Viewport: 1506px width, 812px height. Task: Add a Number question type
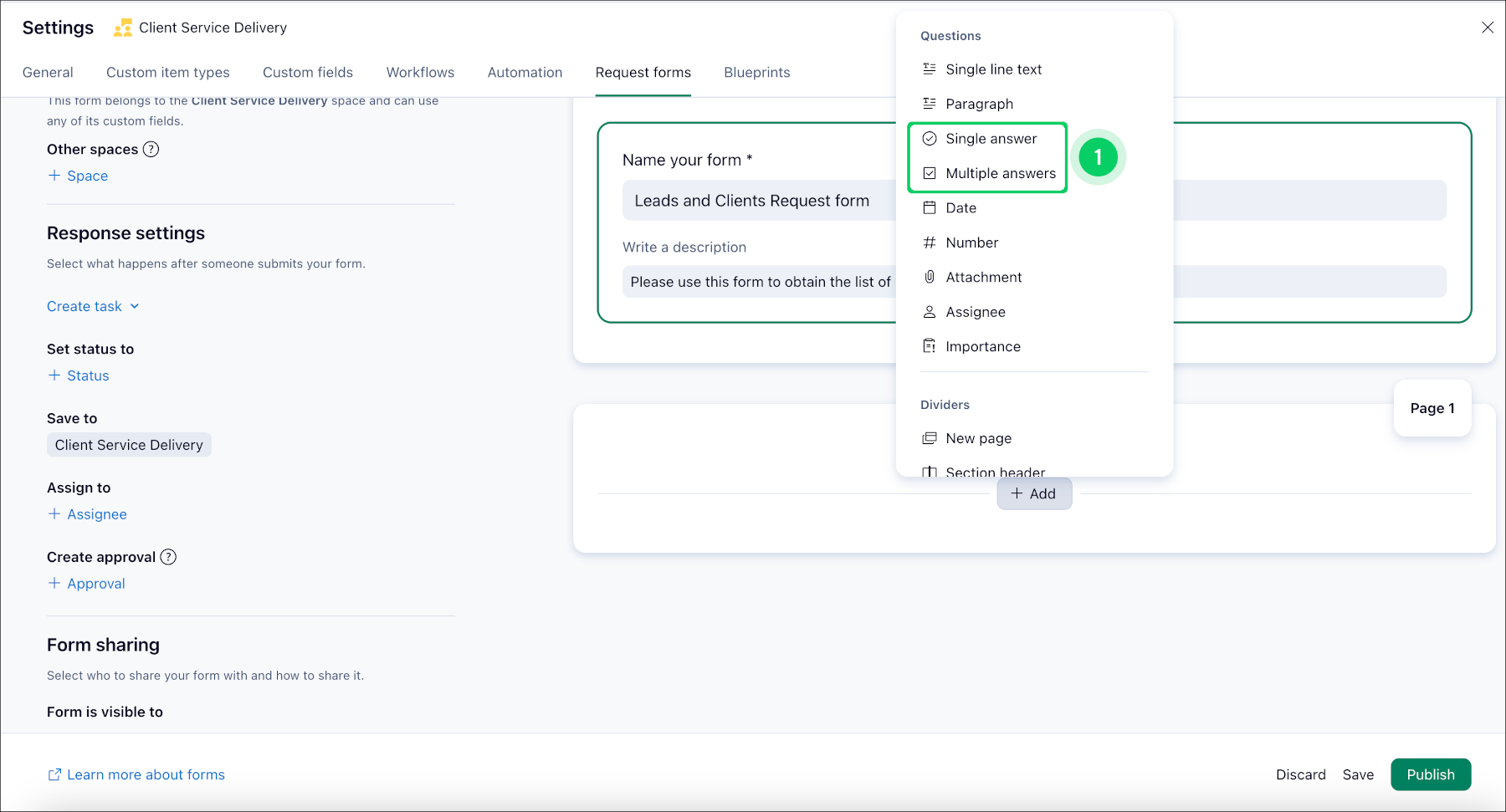(x=971, y=242)
